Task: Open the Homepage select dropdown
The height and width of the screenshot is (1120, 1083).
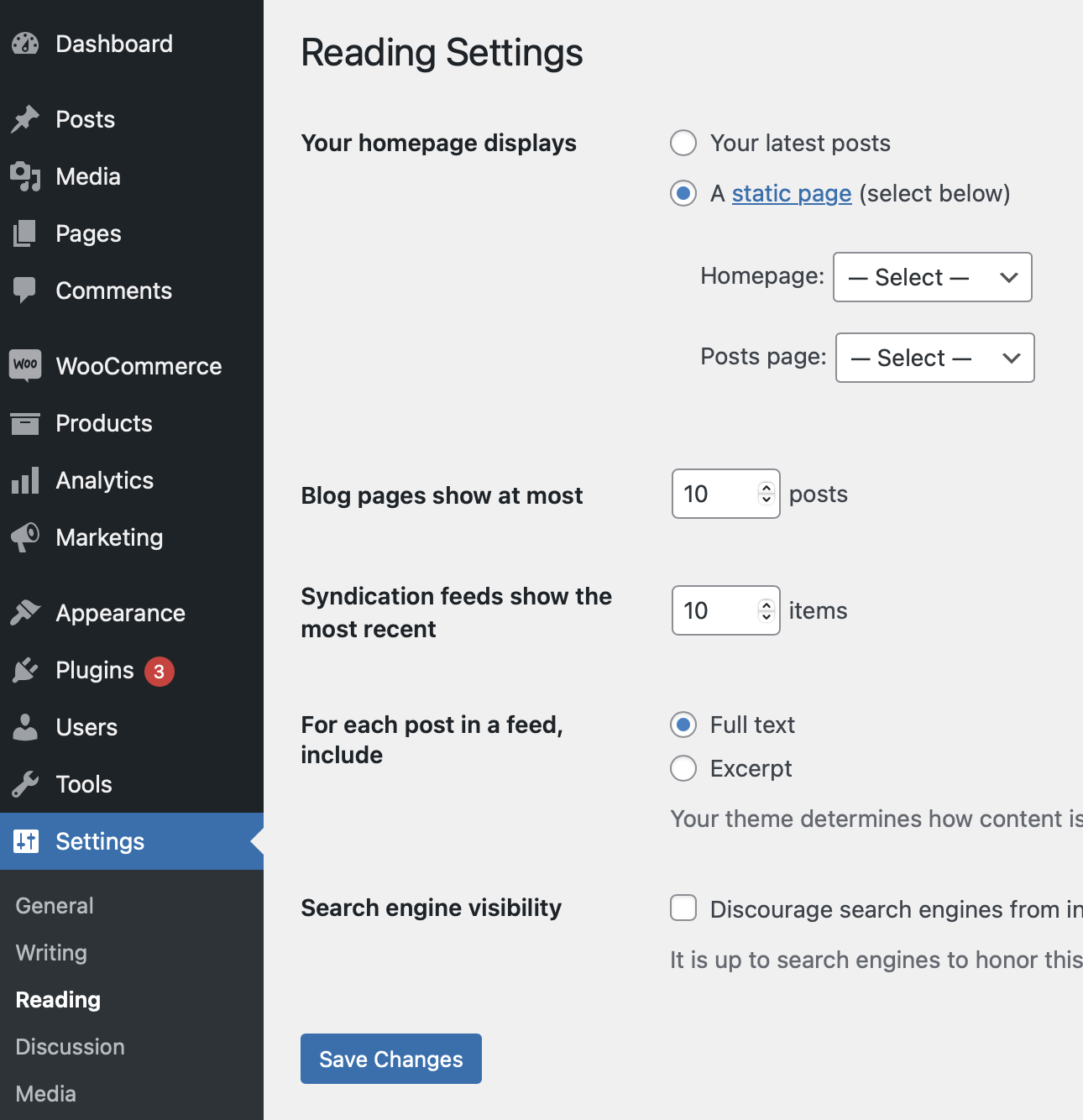Action: click(x=933, y=277)
